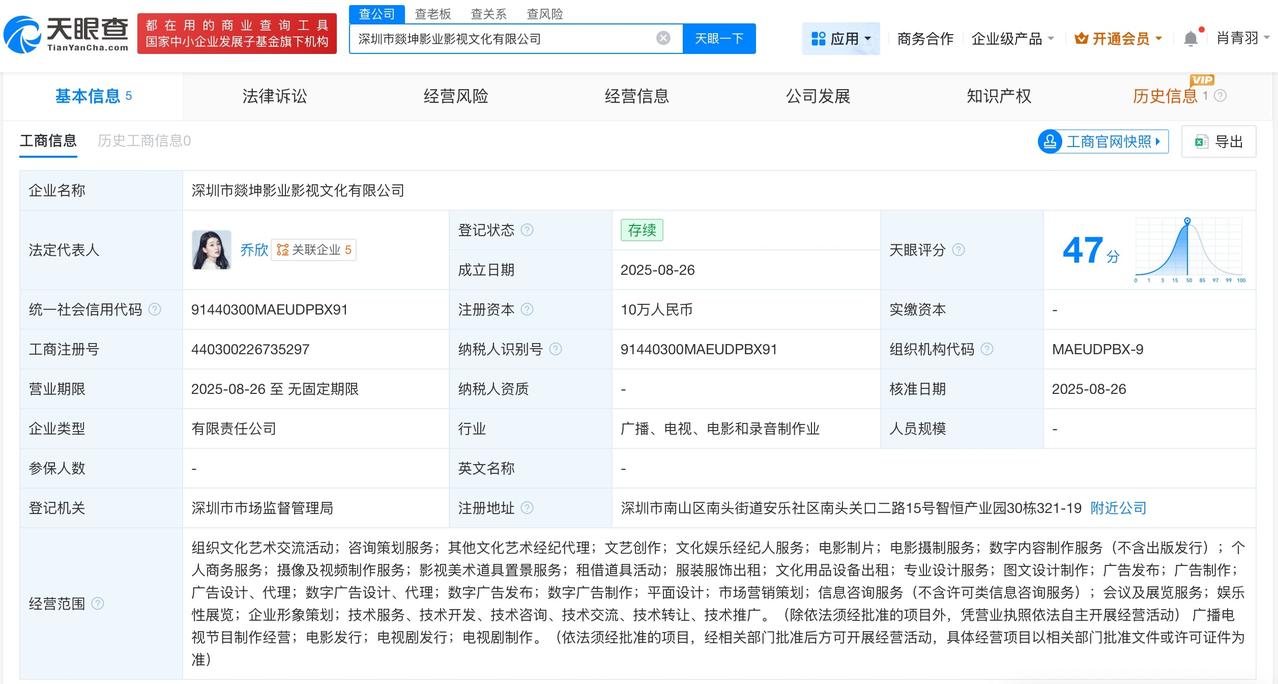This screenshot has width=1278, height=684.
Task: Clear the search box with the X icon
Action: coord(663,38)
